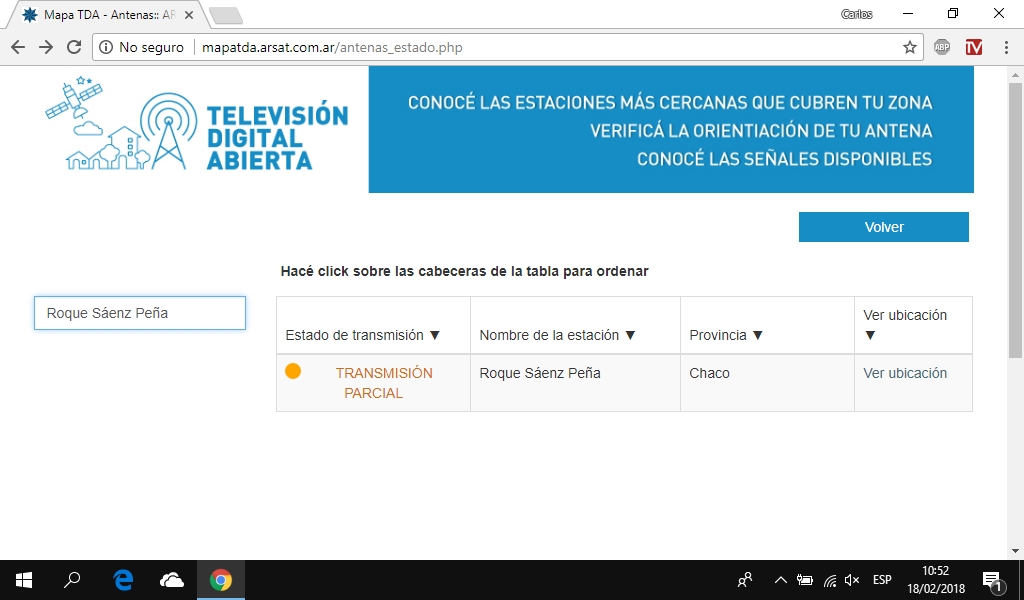Click the Televisión Digital Abierta logo
Screen dimensions: 1024x600
click(x=197, y=128)
